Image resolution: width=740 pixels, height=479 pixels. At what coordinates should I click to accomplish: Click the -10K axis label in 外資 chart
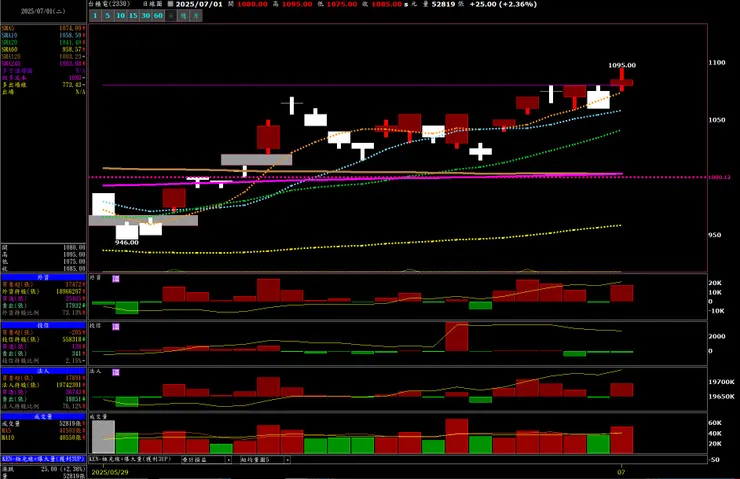pos(716,311)
